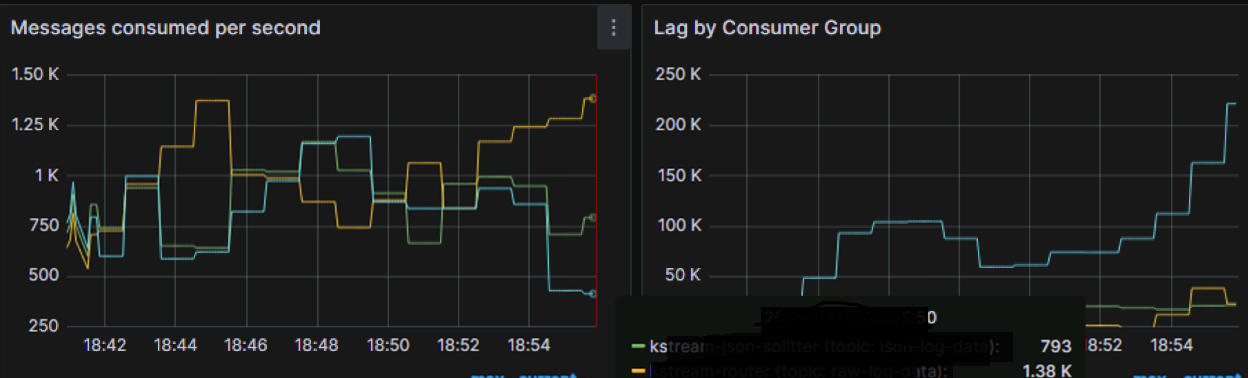Click the blue endpoint marker at the chart's lowest value
The image size is (1248, 378).
pyautogui.click(x=592, y=293)
